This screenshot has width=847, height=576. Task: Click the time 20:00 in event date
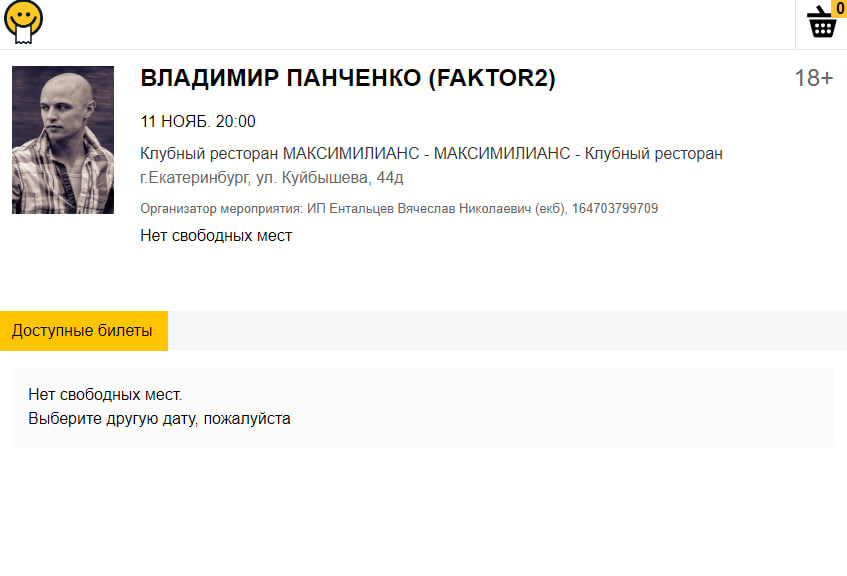[236, 122]
